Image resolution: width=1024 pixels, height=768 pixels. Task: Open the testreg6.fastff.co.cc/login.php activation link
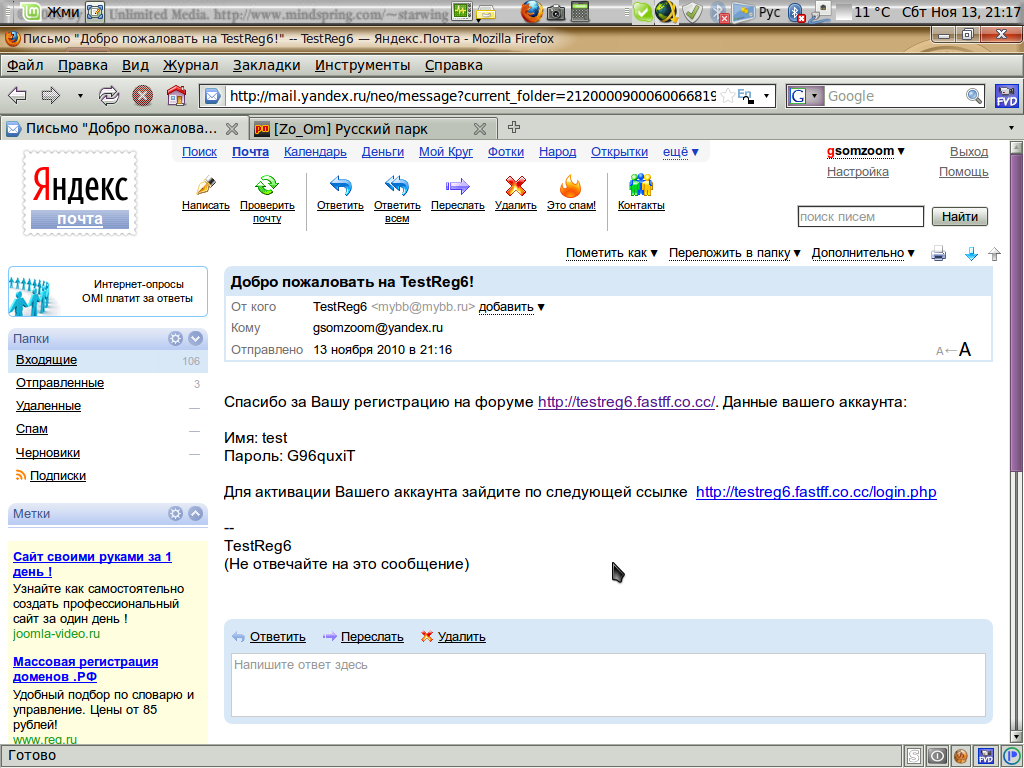(816, 492)
